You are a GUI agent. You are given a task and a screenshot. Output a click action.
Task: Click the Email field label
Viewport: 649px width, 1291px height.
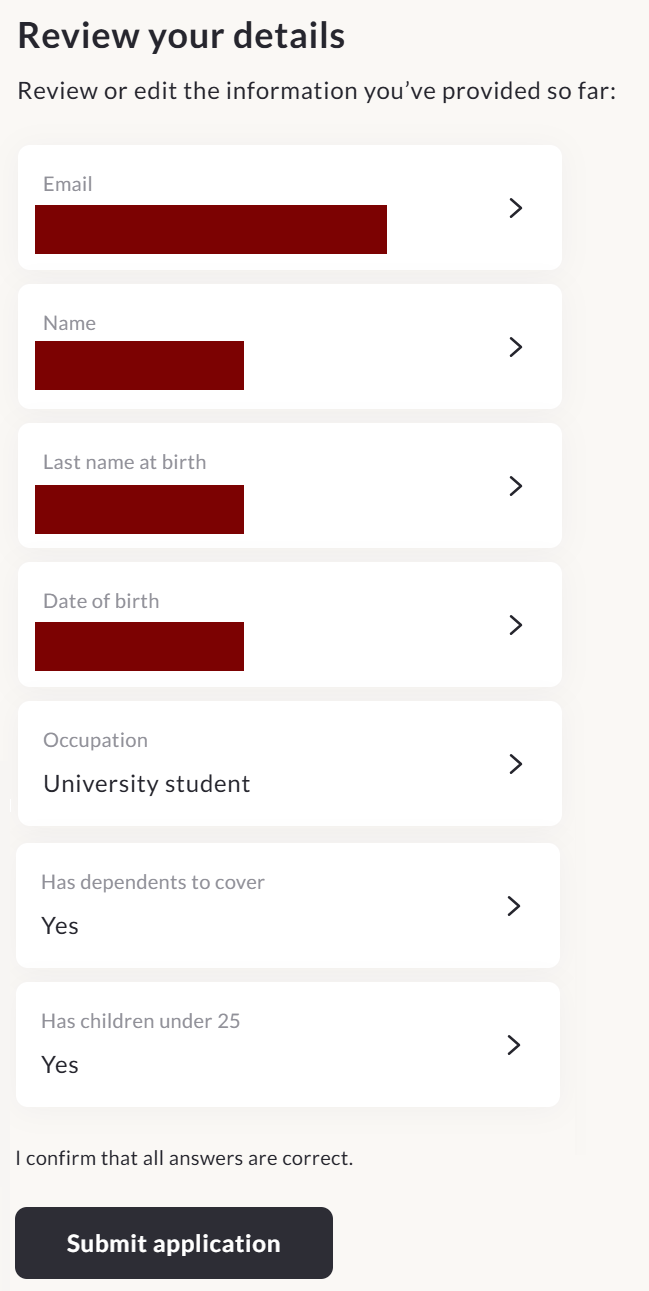coord(68,184)
